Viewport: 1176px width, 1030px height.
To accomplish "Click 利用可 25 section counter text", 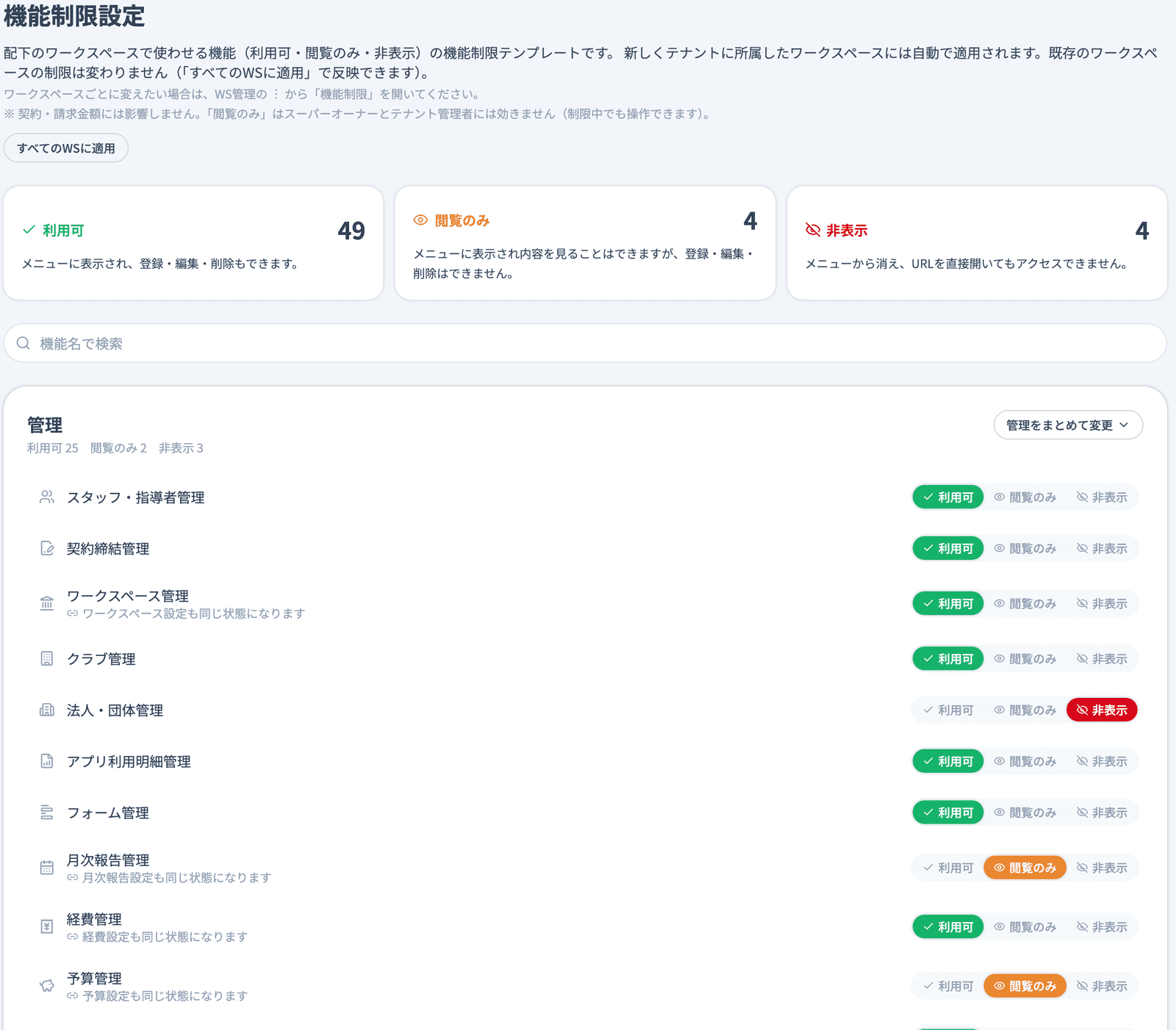I will pos(53,448).
